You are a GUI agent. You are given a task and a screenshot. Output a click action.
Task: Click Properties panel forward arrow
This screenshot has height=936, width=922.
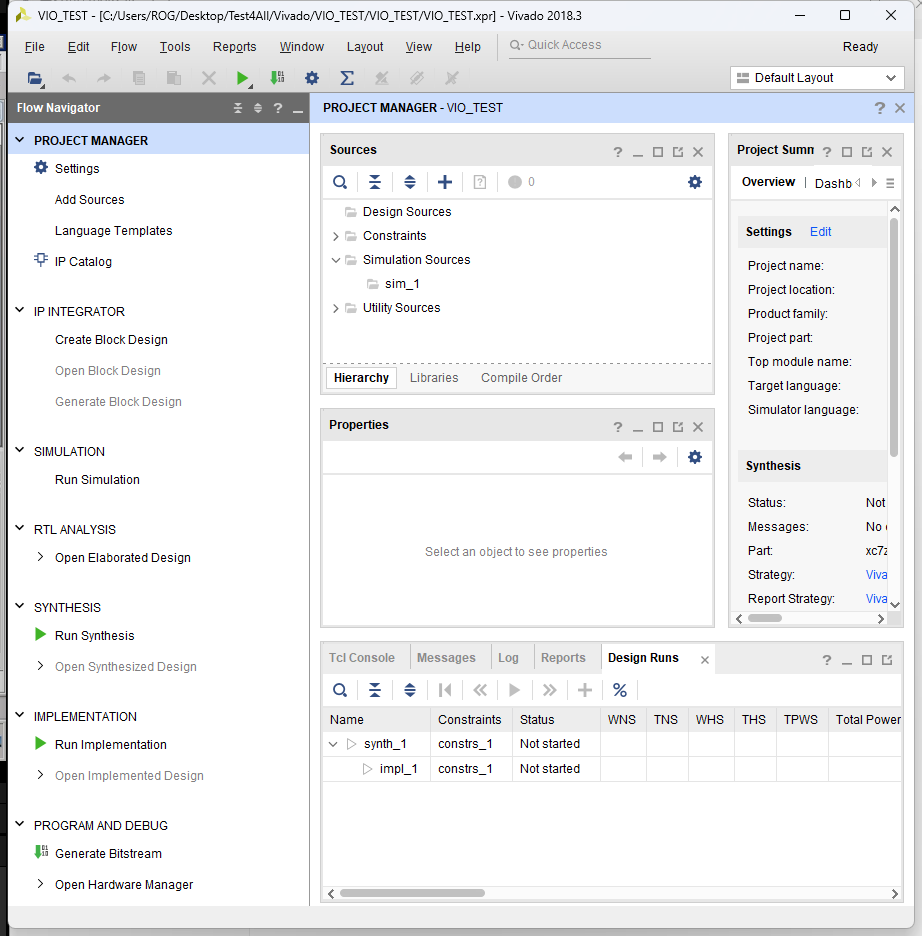pyautogui.click(x=659, y=457)
